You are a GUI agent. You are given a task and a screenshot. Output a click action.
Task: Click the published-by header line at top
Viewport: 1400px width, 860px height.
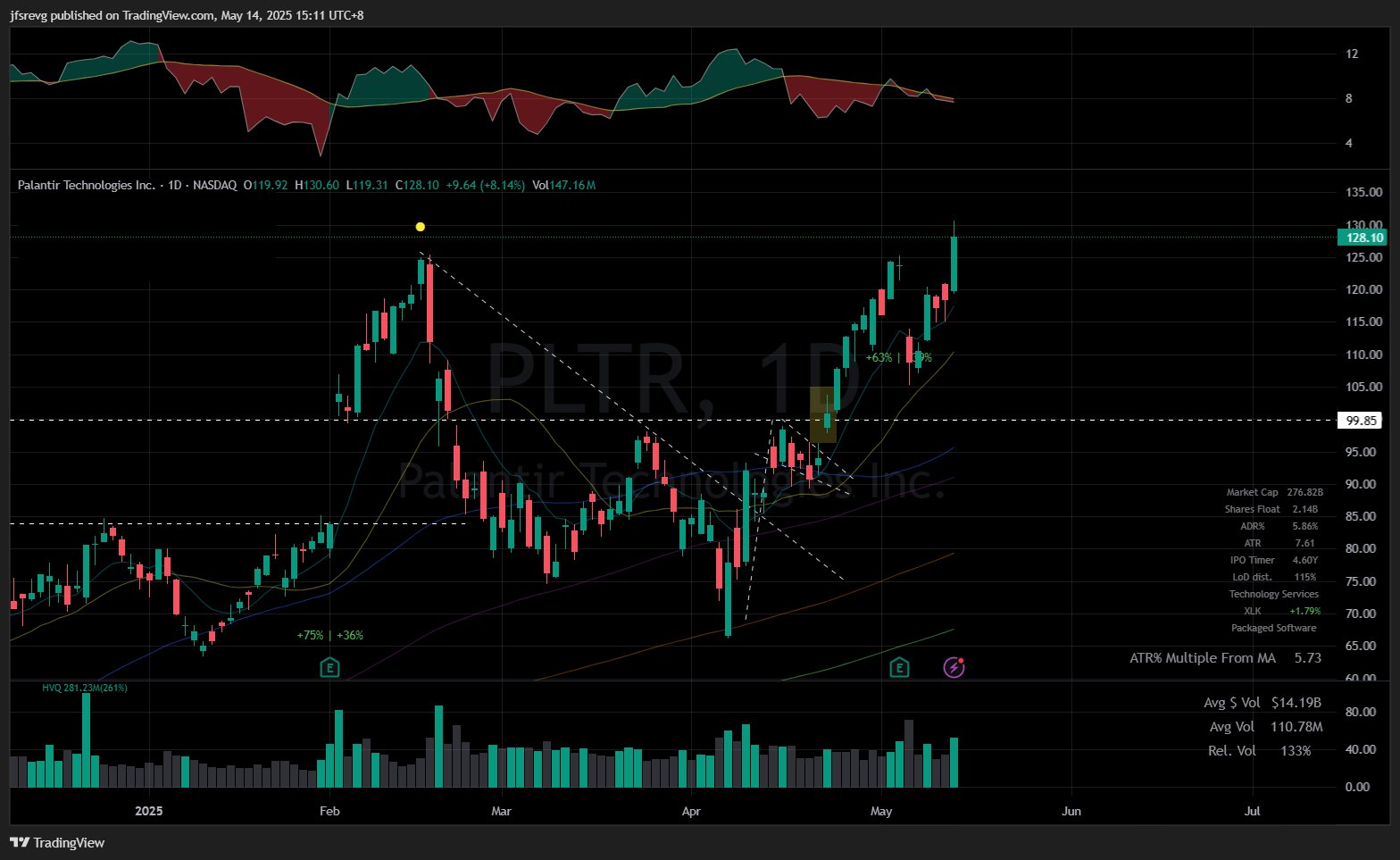pyautogui.click(x=187, y=15)
